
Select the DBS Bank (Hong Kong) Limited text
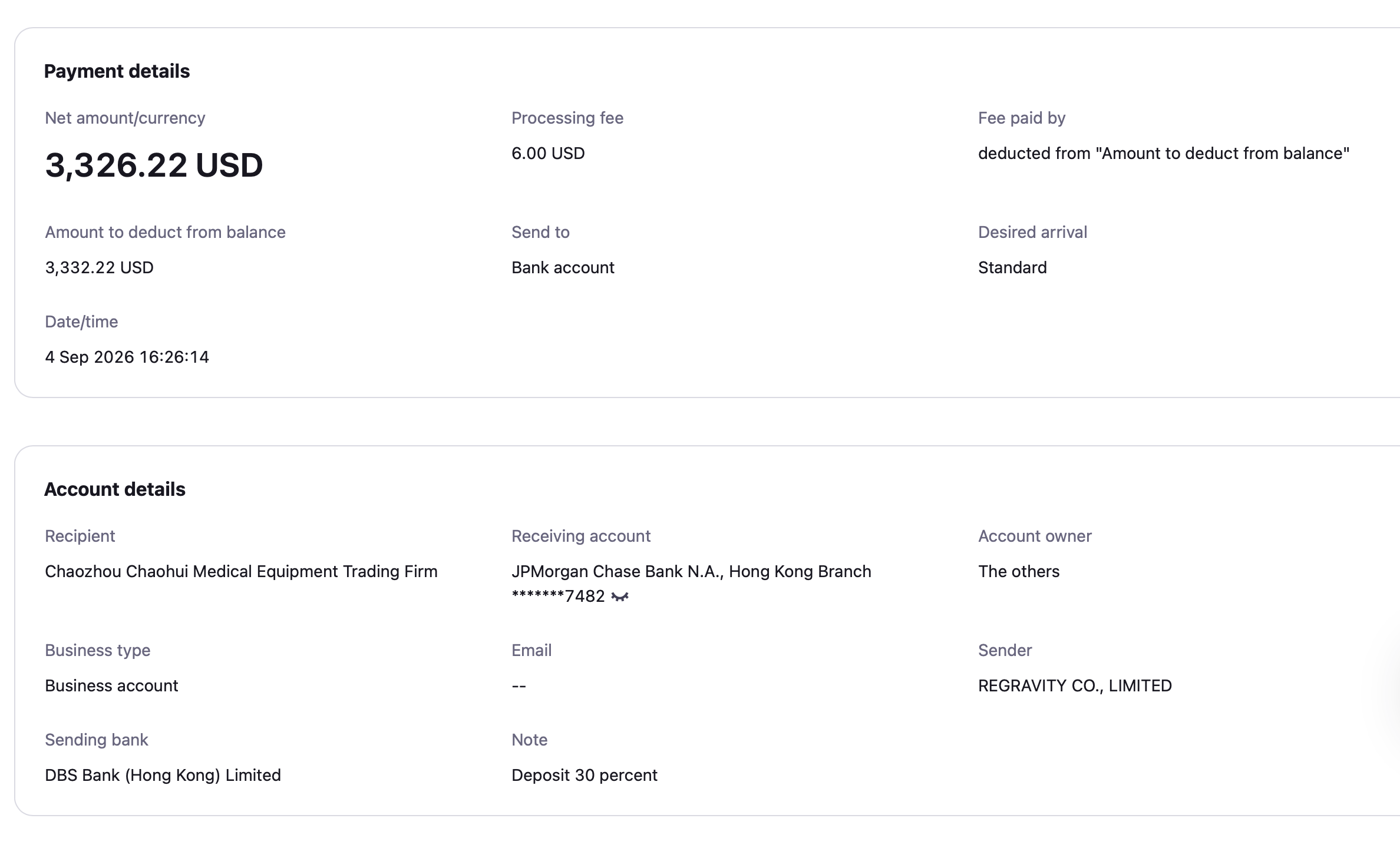163,775
